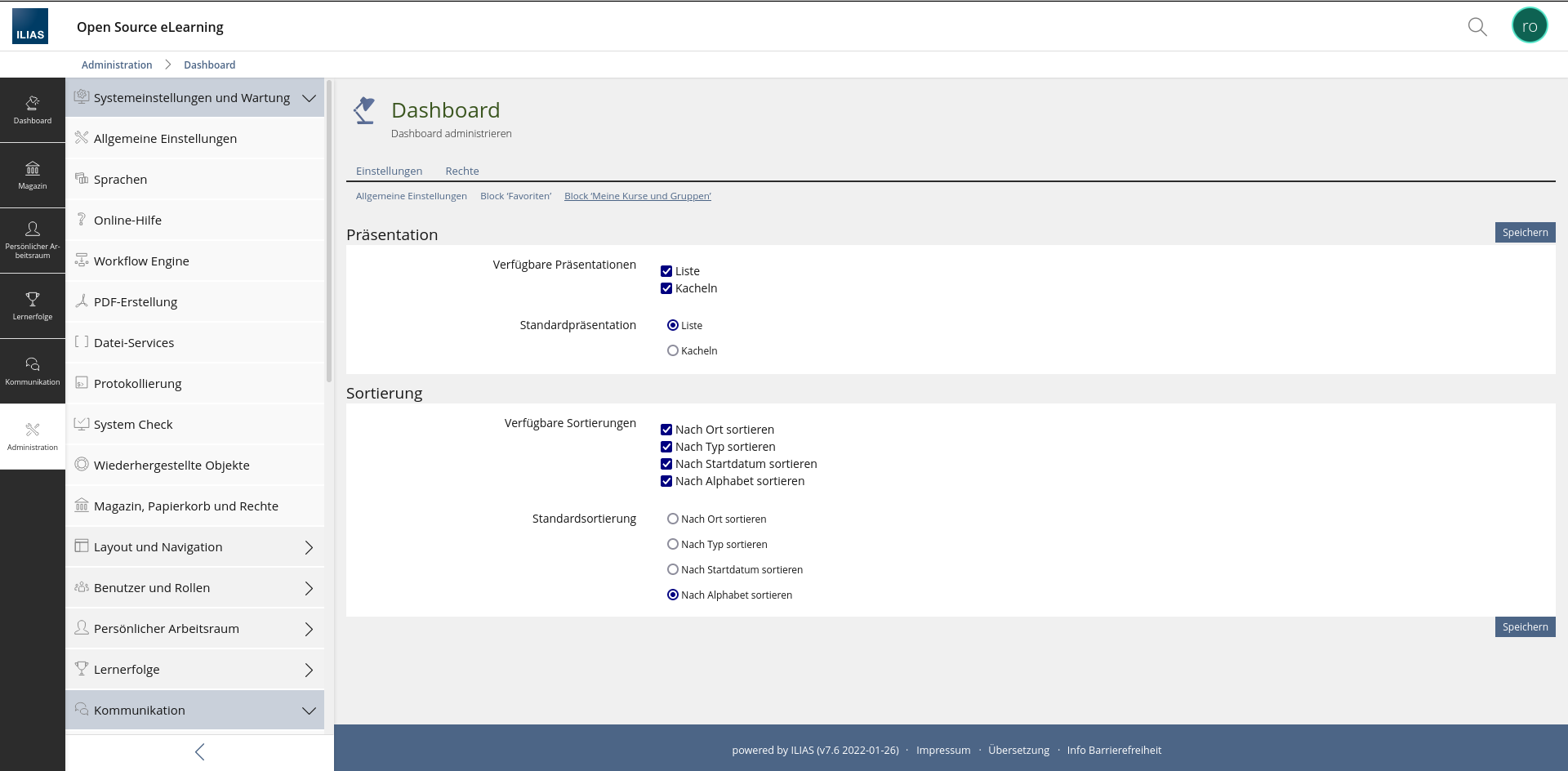1568x771 pixels.
Task: Uncheck the Kacheln presentation checkbox
Action: [x=666, y=288]
